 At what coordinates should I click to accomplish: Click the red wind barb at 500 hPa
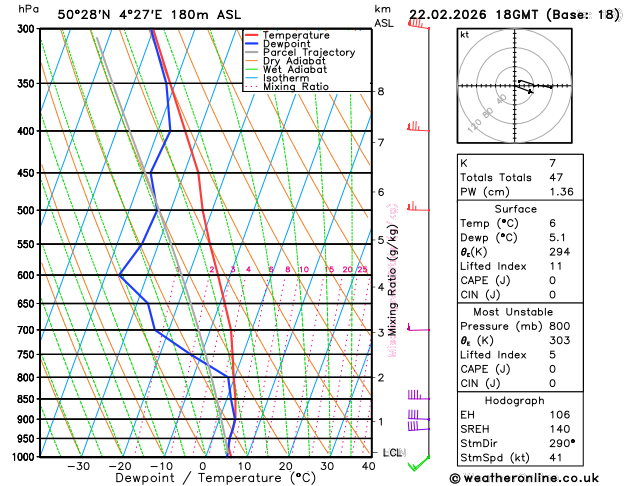419,207
